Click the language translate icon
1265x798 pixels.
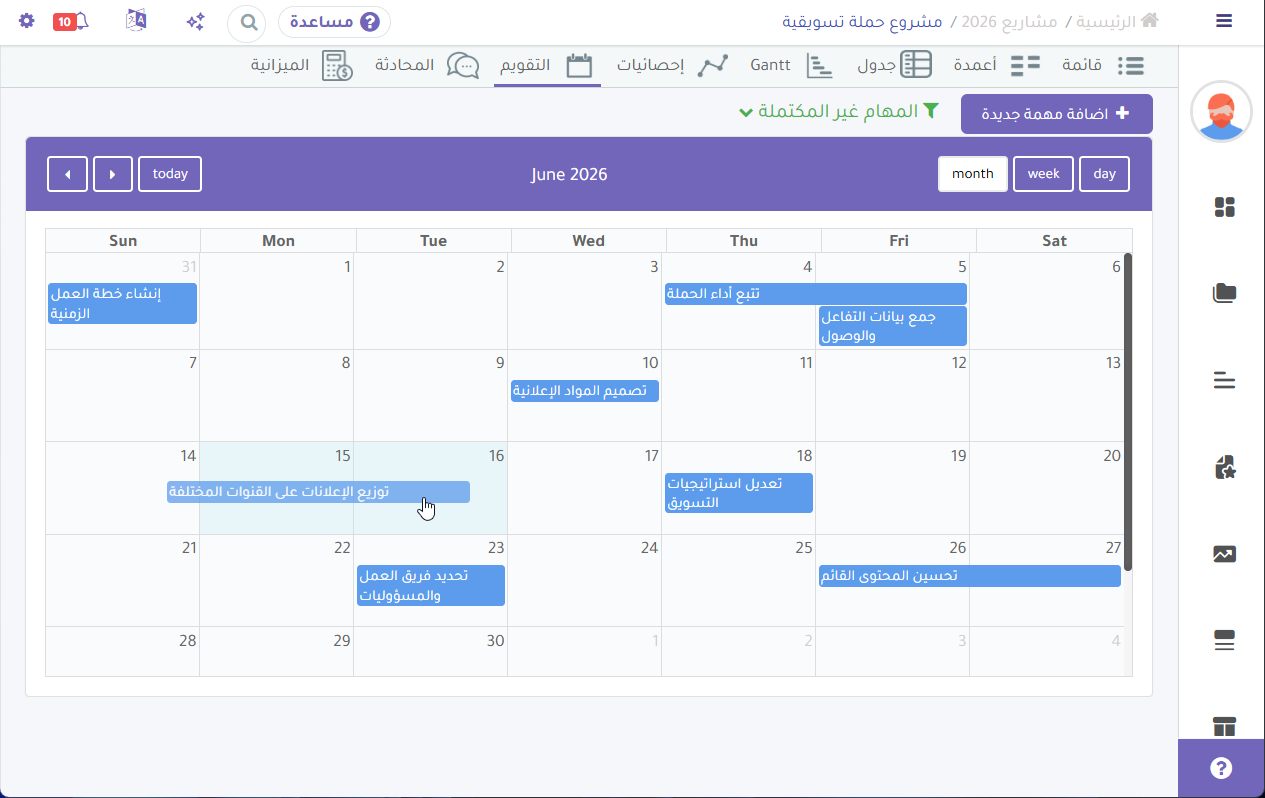point(137,21)
